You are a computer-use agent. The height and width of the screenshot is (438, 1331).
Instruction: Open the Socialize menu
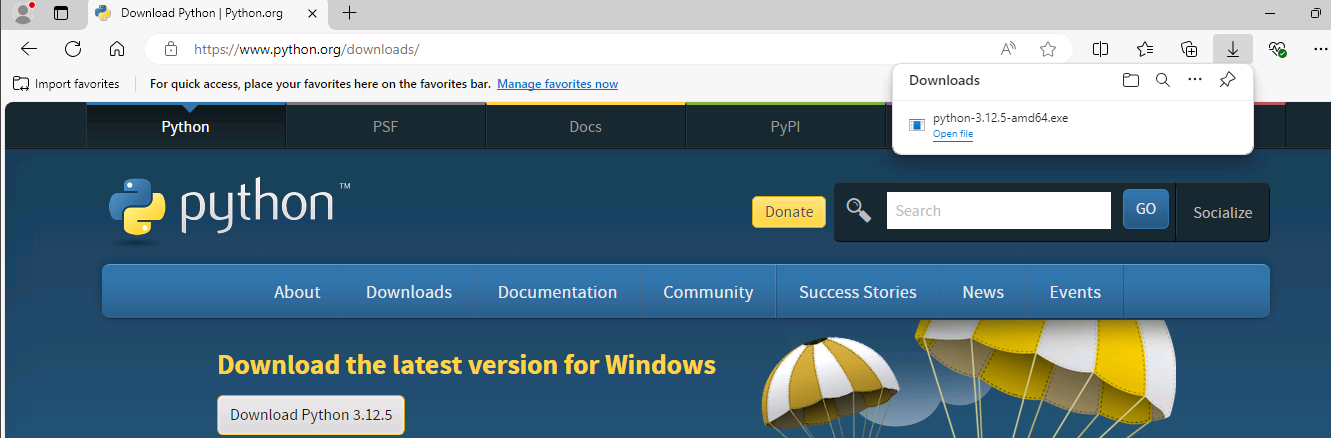coord(1222,212)
